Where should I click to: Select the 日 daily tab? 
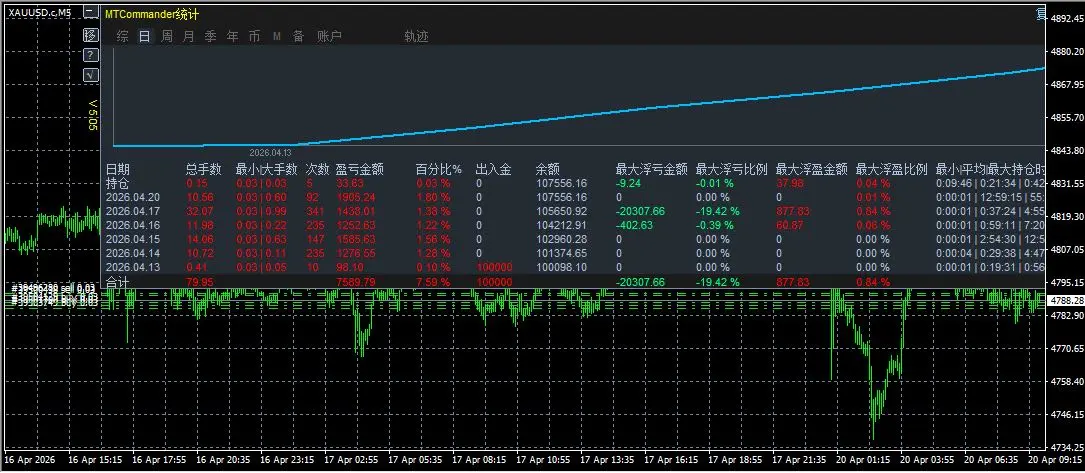pos(145,37)
